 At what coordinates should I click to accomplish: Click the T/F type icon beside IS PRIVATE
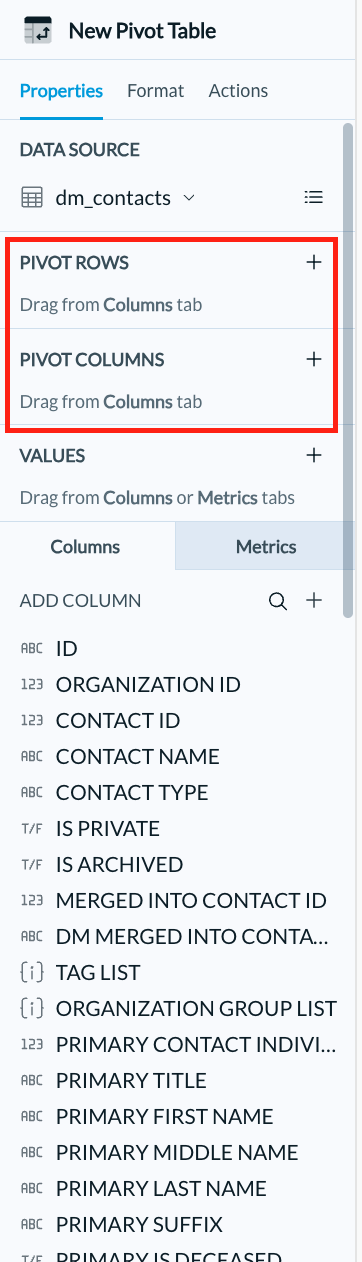[32, 829]
